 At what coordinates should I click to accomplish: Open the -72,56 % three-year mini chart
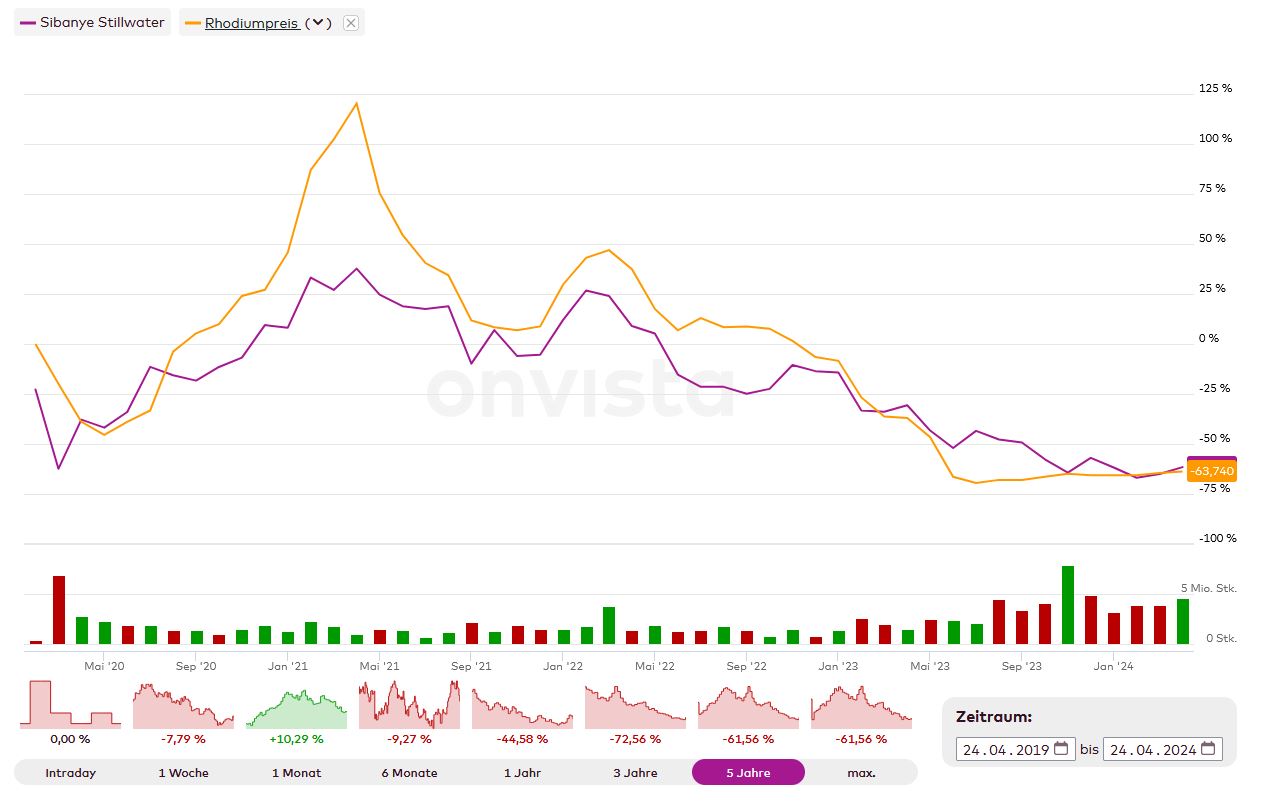pyautogui.click(x=635, y=704)
